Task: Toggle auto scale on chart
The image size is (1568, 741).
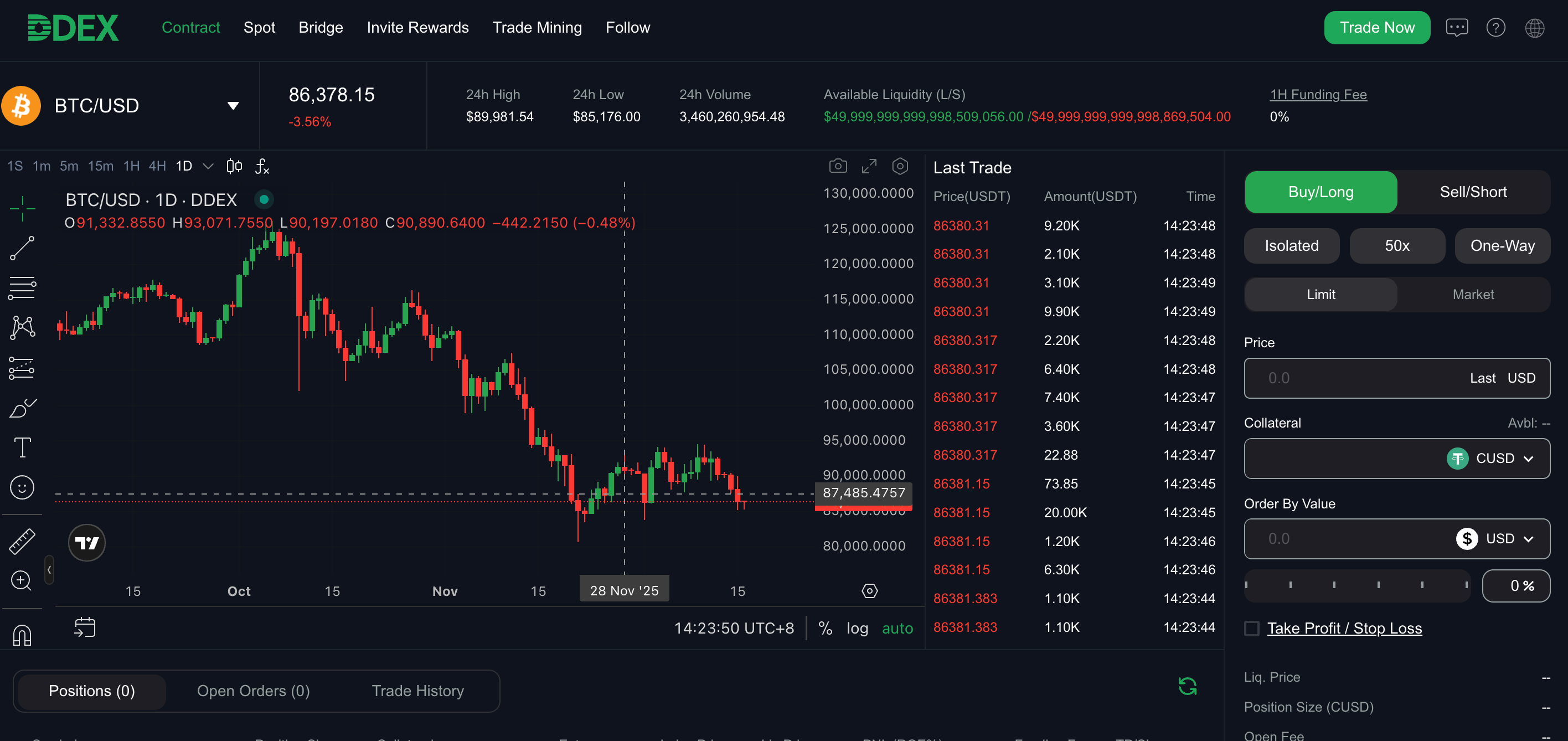Action: [898, 629]
